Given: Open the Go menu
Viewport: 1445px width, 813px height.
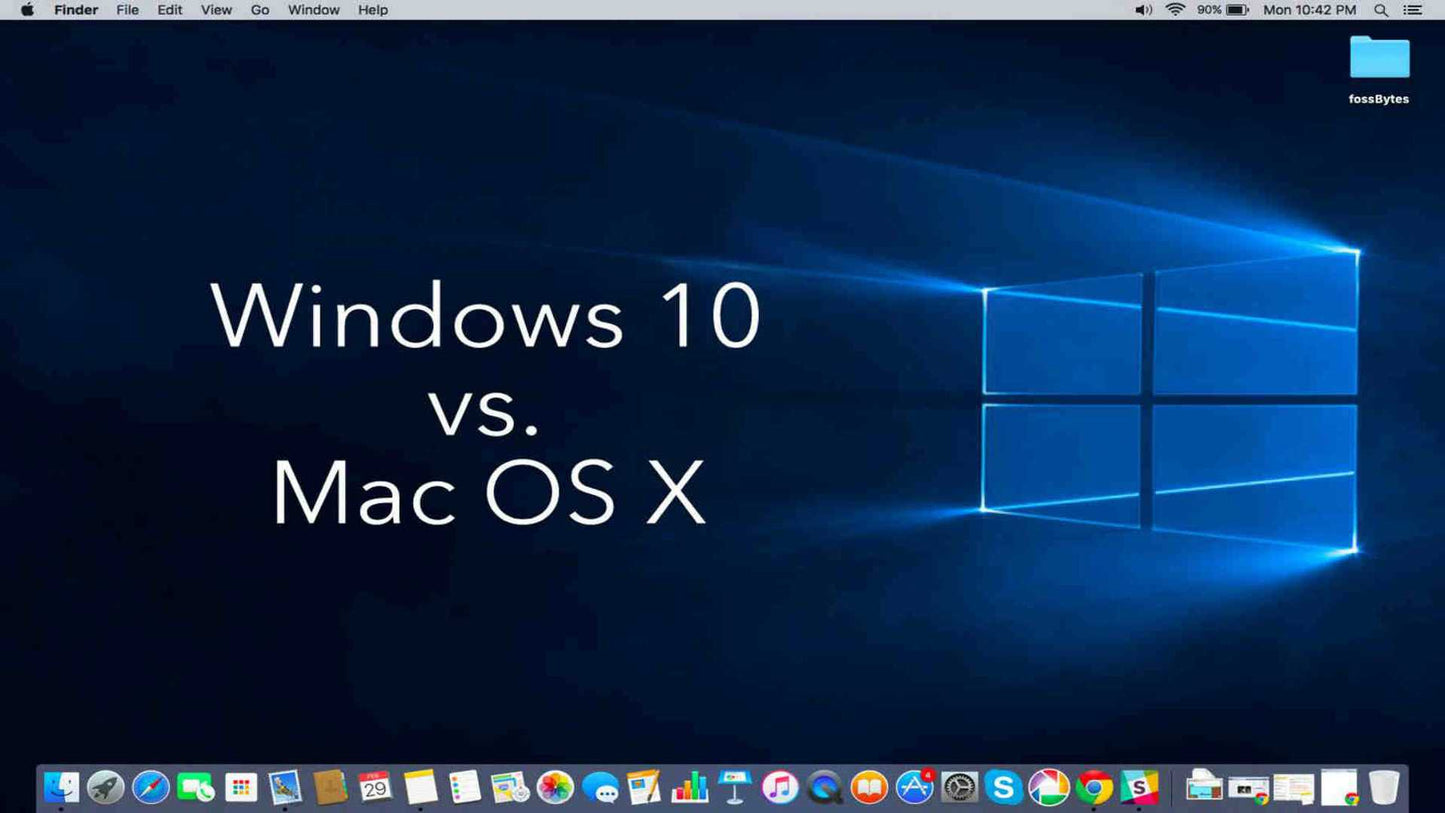Looking at the screenshot, I should pyautogui.click(x=260, y=10).
